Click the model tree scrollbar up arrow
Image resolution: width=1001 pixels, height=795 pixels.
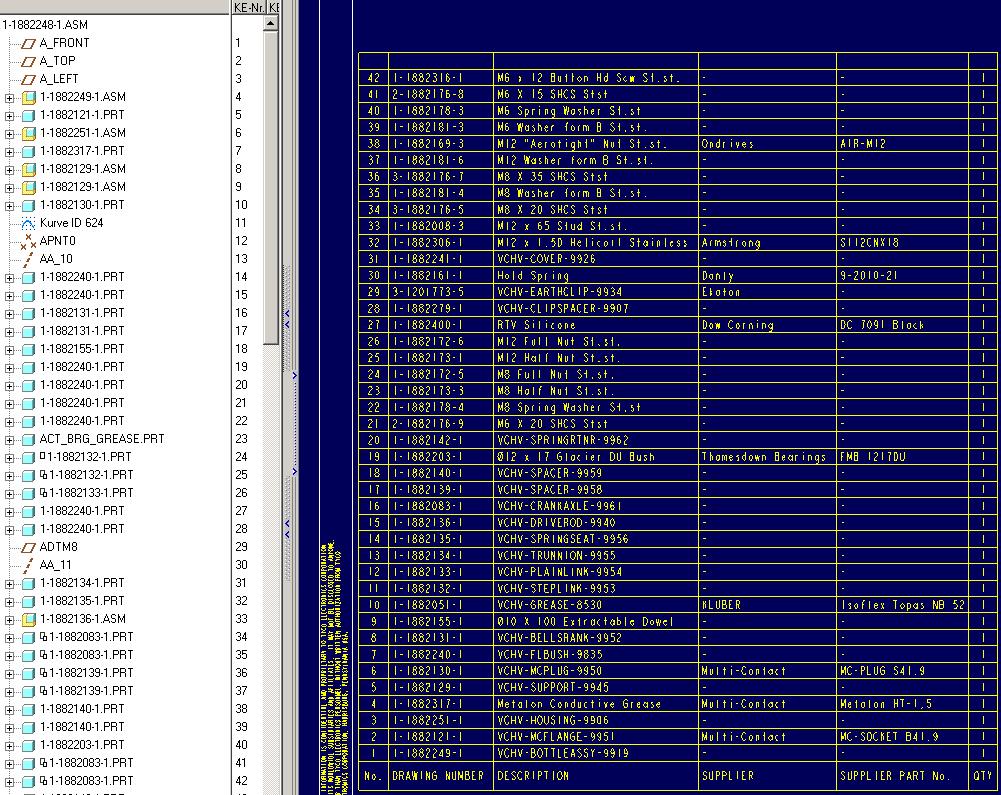[271, 24]
